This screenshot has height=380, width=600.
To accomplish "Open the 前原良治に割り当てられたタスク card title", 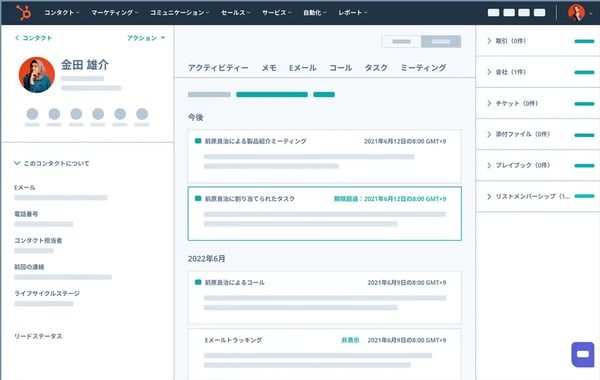I will tap(250, 199).
